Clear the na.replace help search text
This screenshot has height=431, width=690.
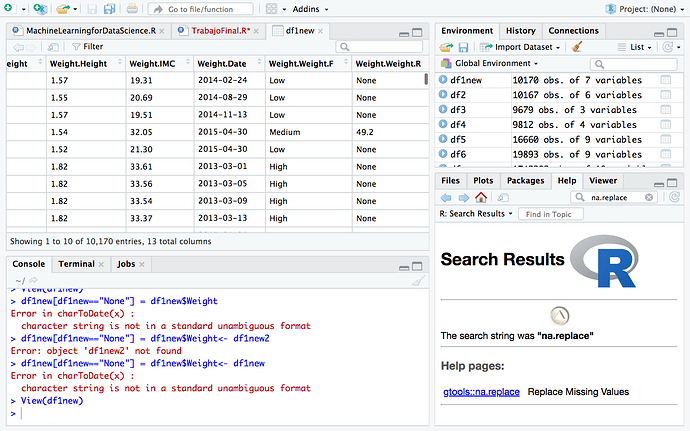[x=648, y=198]
